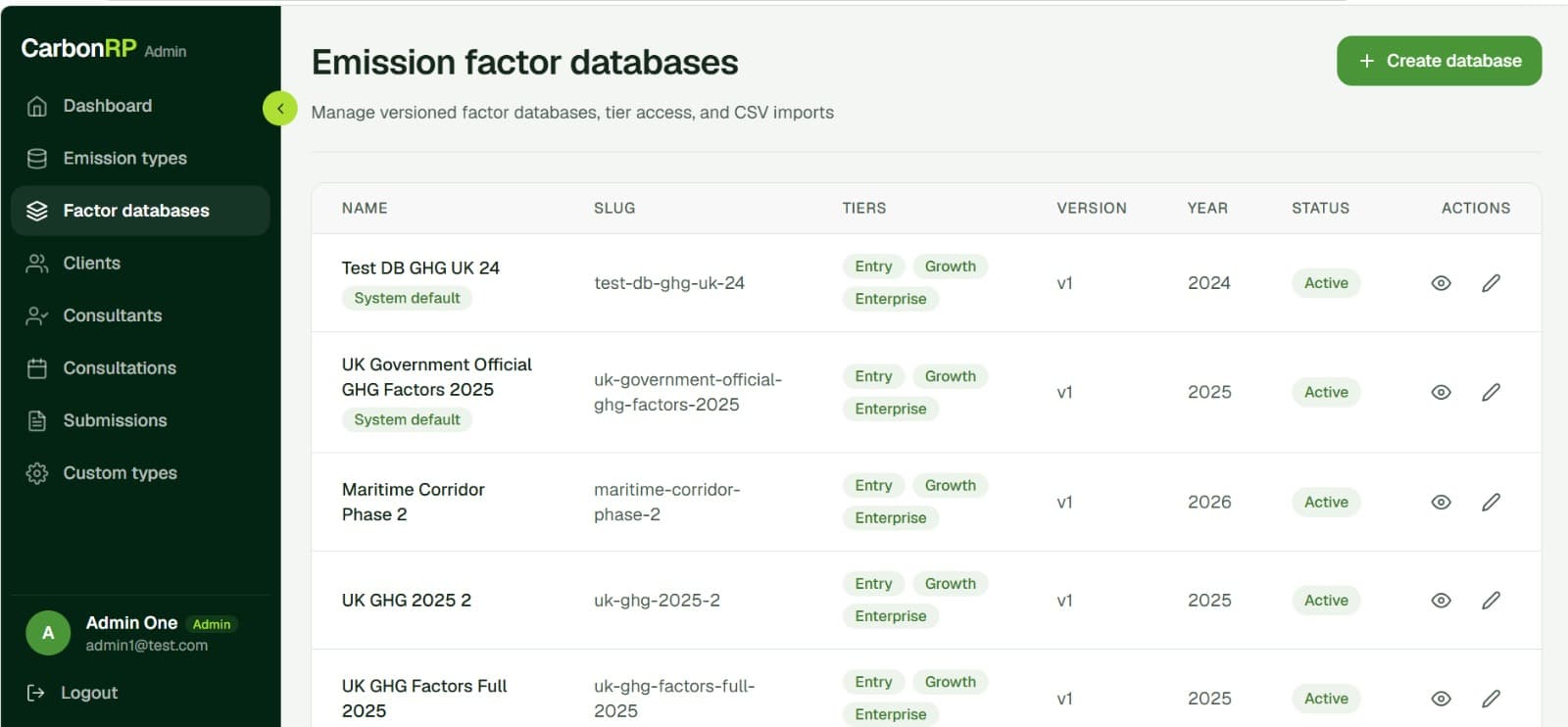Click the Admin One avatar
This screenshot has width=1568, height=727.
click(48, 633)
